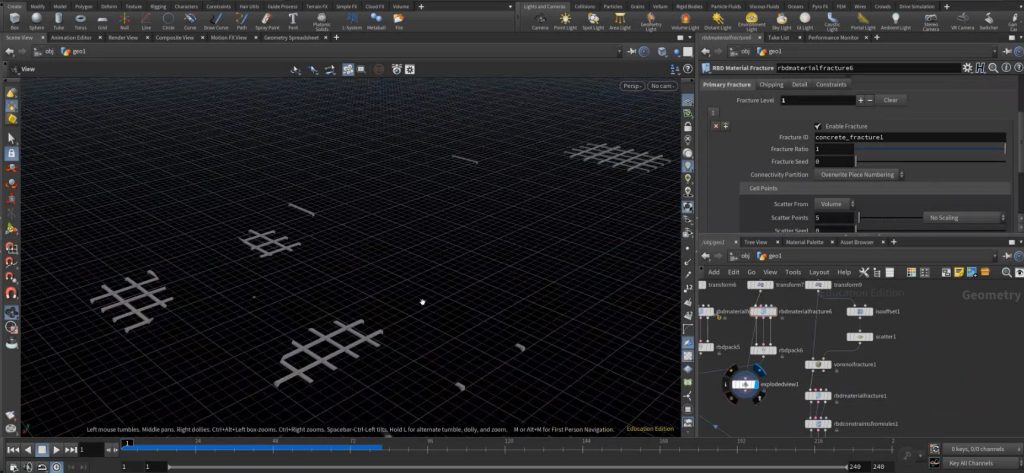Open the network editor Add menu

click(714, 272)
